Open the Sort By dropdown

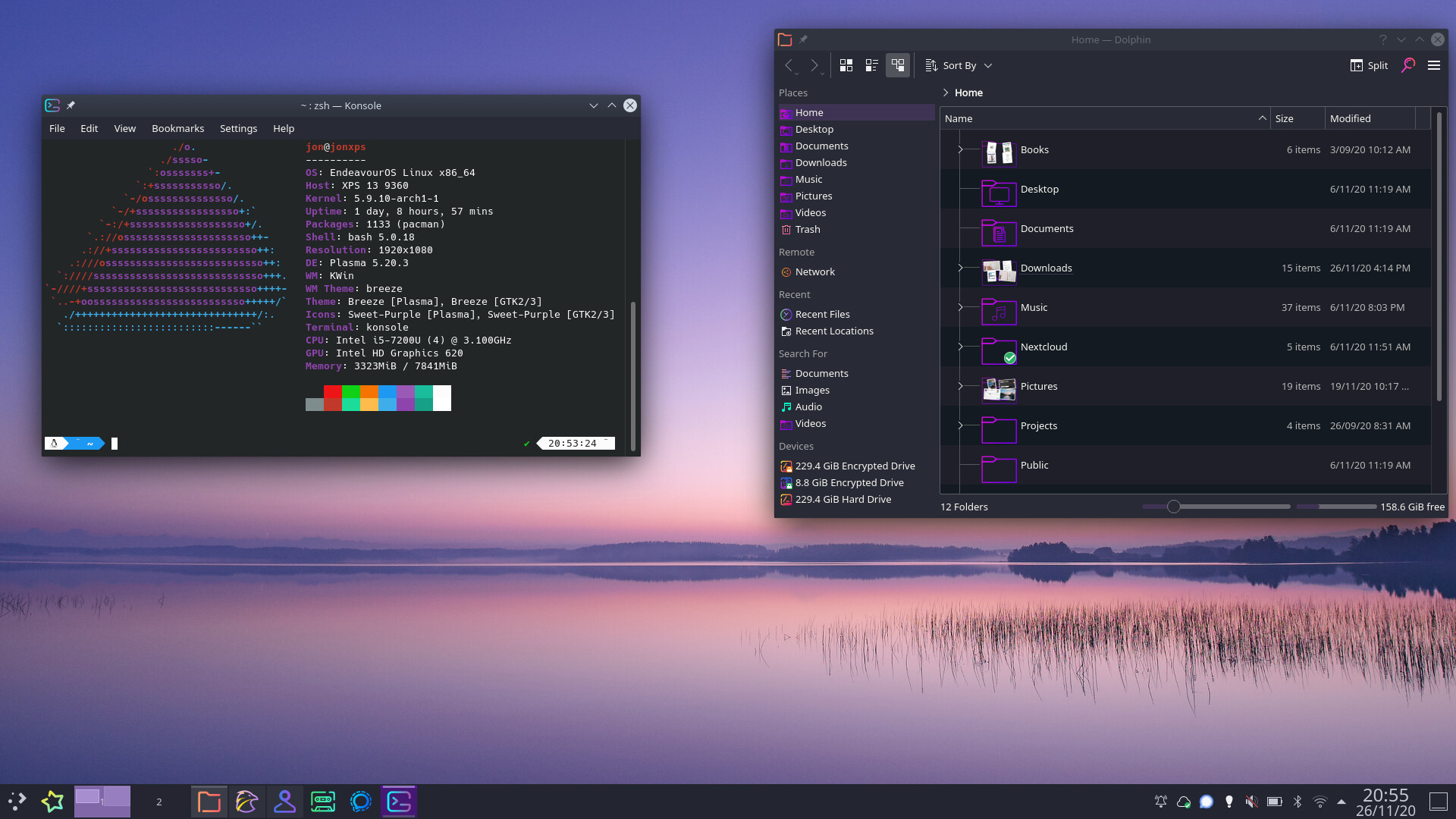[959, 65]
